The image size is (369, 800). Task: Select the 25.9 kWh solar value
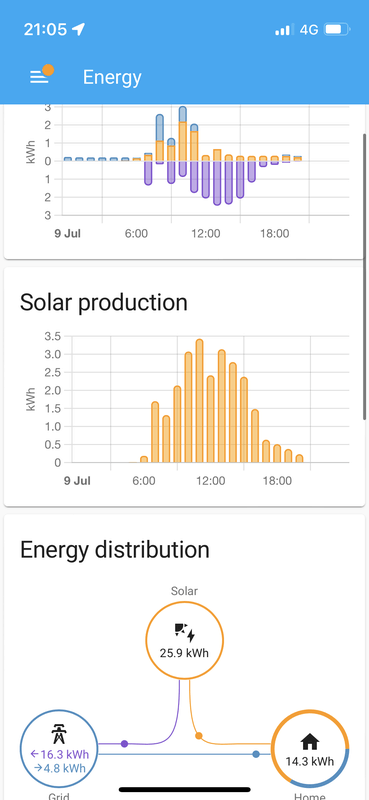184,653
